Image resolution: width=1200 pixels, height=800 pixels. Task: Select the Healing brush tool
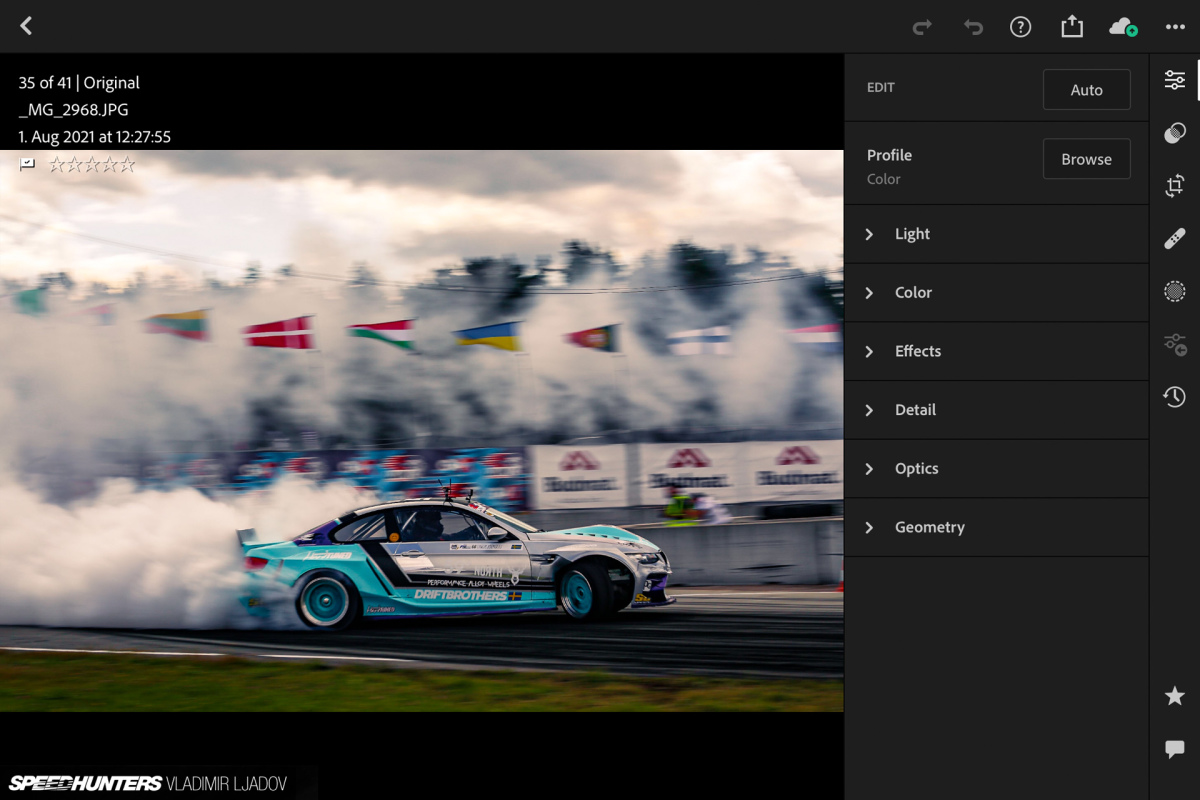coord(1175,238)
